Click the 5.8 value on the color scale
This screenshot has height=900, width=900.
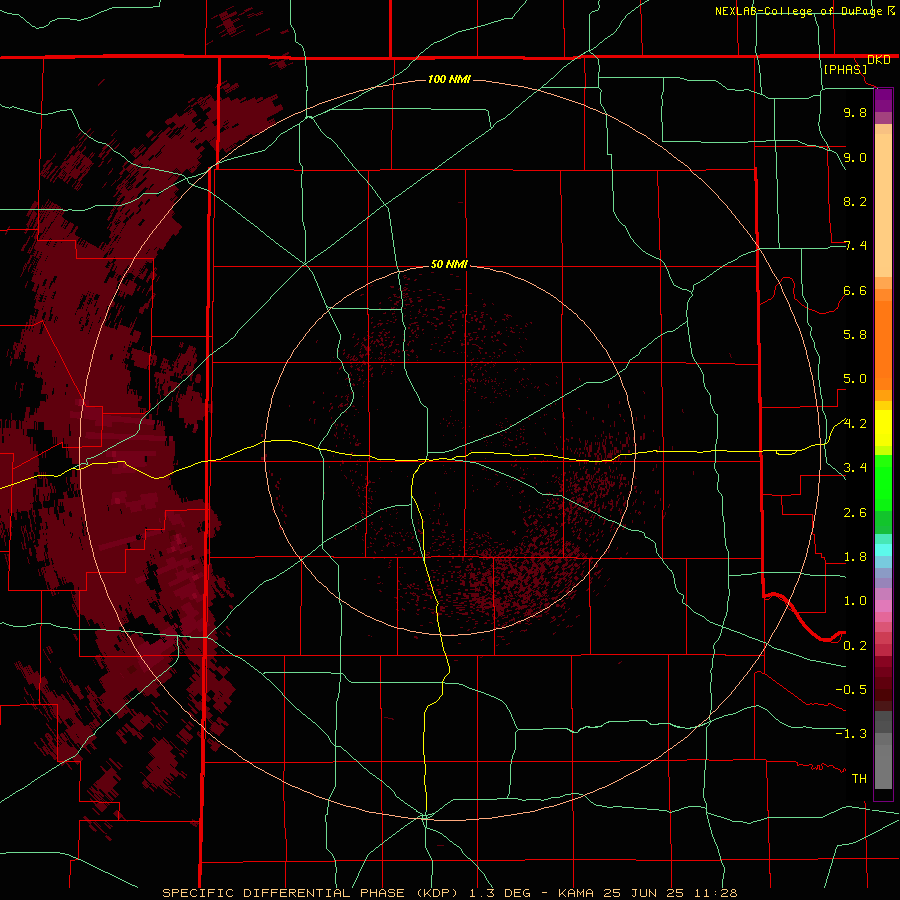pyautogui.click(x=855, y=335)
